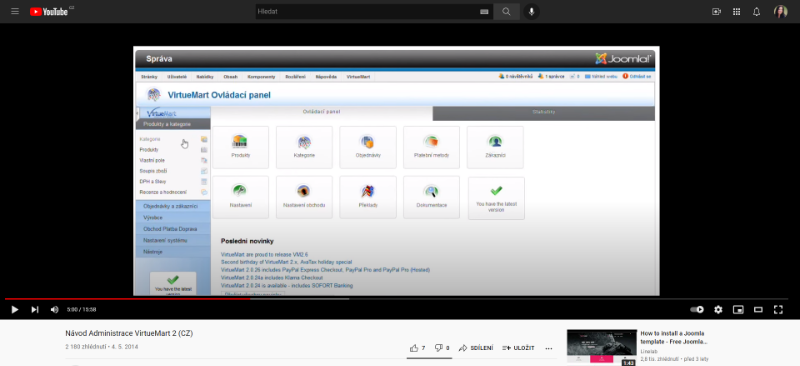
Task: Open the player settings gear
Action: click(x=718, y=309)
